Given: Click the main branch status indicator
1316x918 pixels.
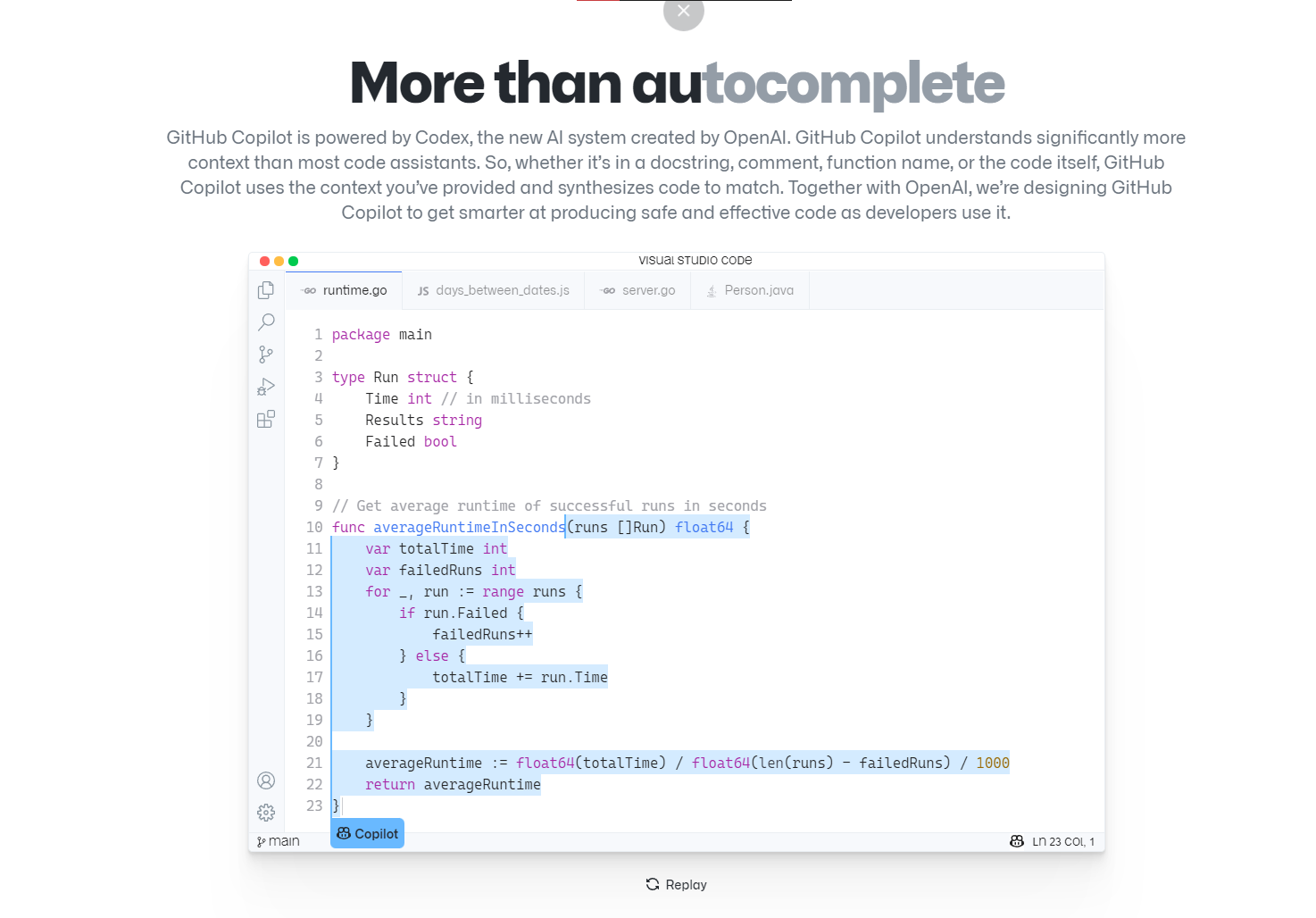Looking at the screenshot, I should 279,841.
